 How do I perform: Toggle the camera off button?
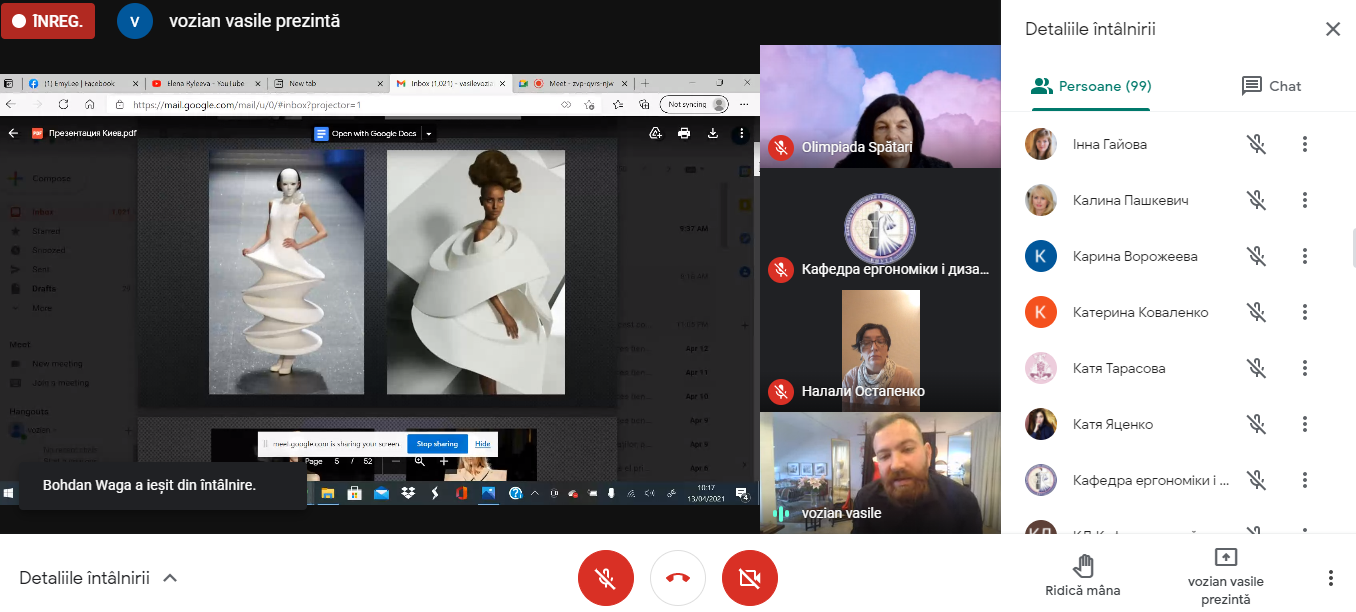coord(750,578)
